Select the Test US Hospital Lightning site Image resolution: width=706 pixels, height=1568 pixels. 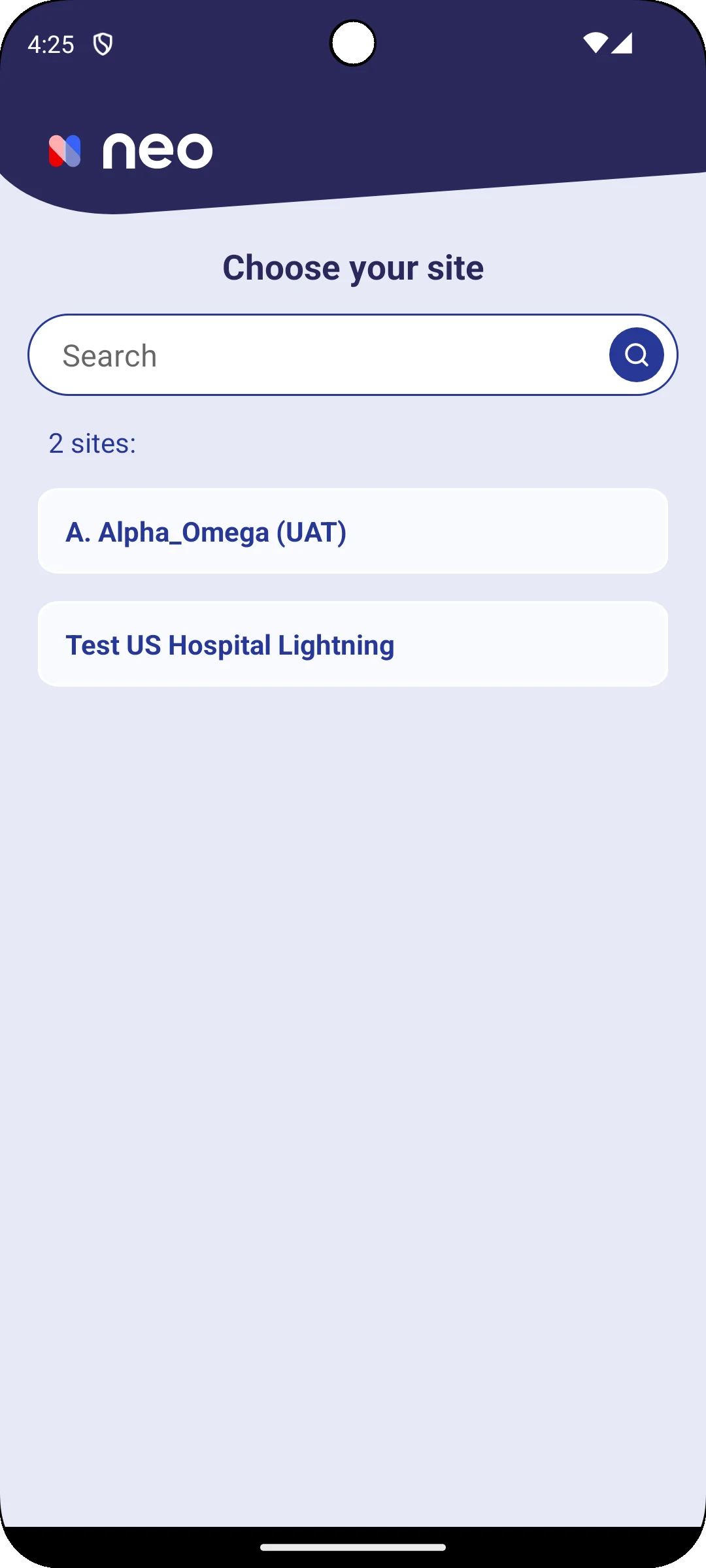[353, 644]
